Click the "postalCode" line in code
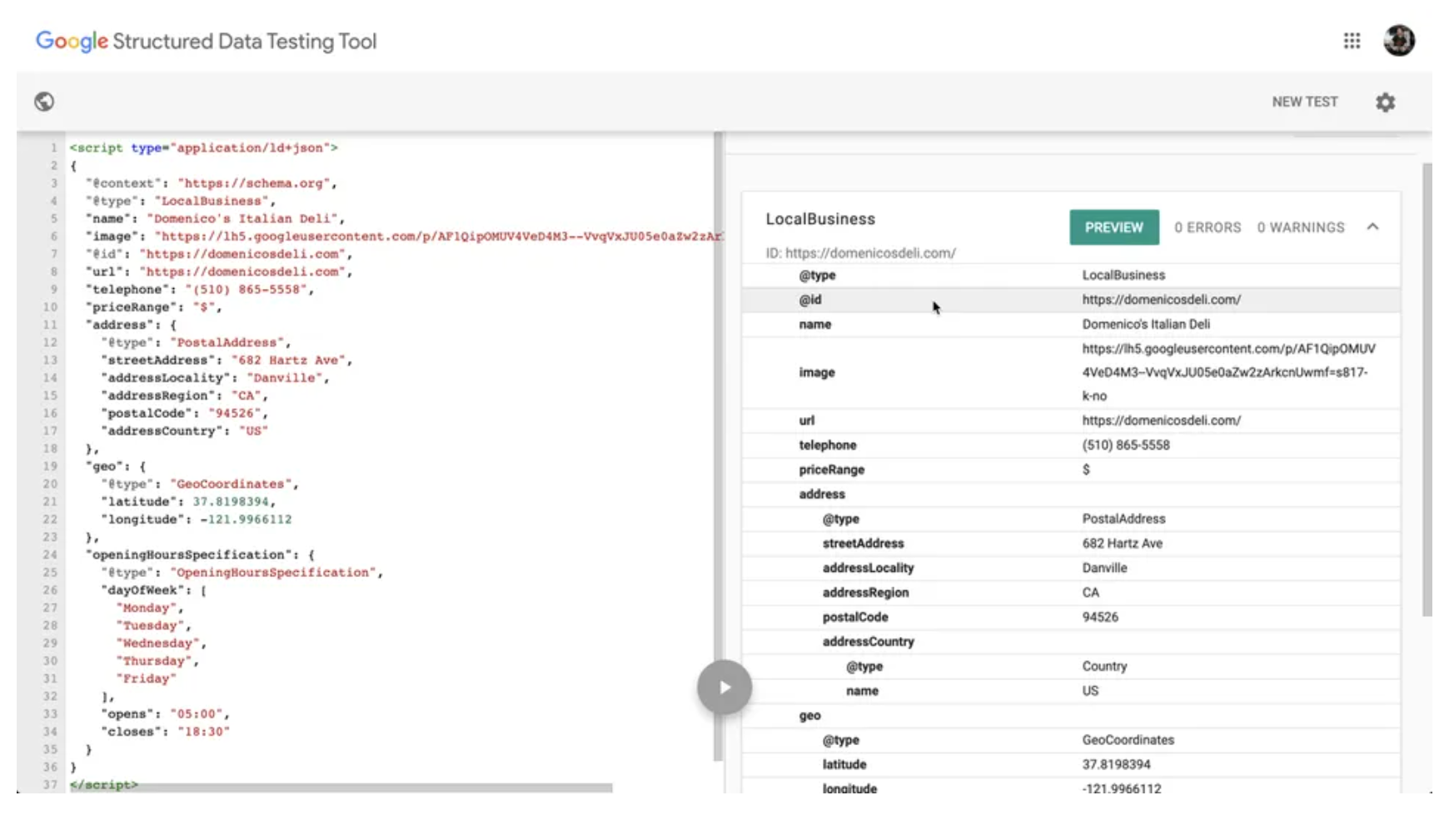 point(184,413)
